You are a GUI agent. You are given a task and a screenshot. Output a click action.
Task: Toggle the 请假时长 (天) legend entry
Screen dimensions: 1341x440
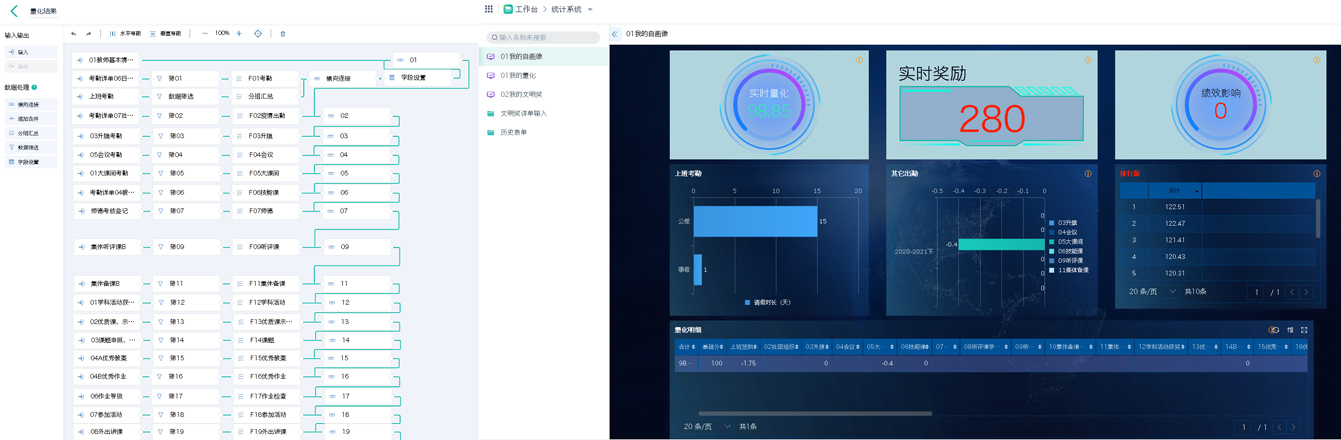[768, 302]
